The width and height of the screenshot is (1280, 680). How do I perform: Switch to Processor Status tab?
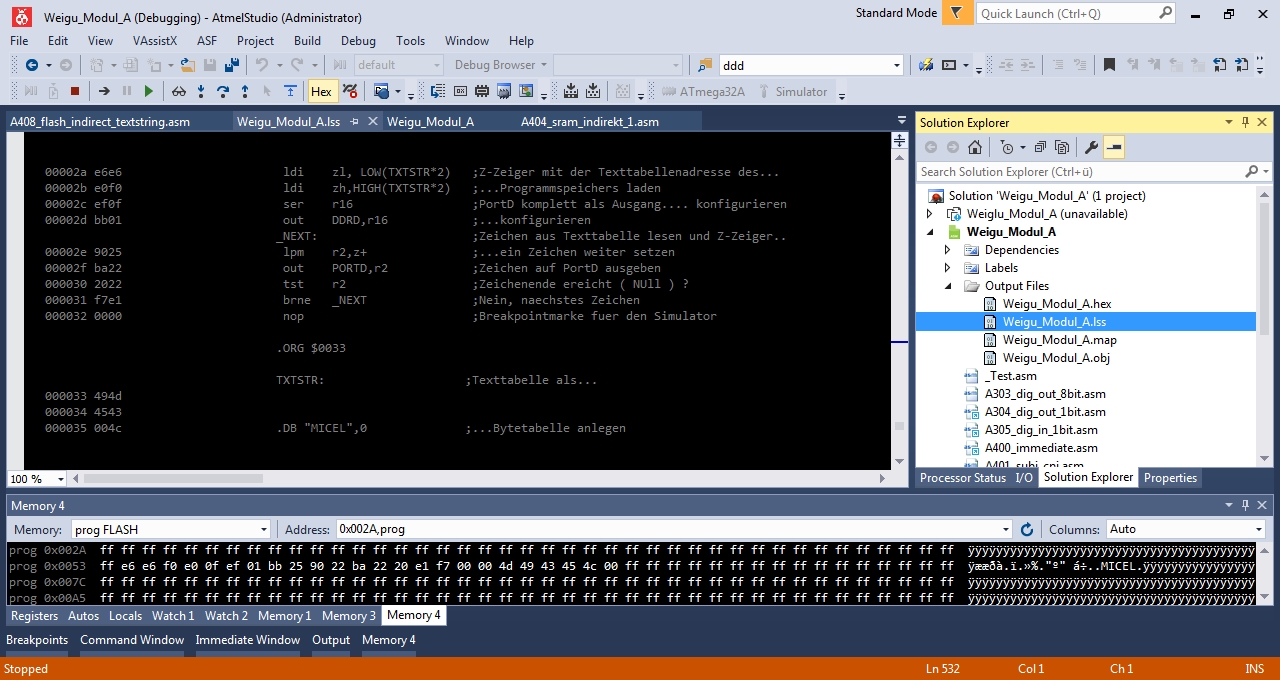963,478
